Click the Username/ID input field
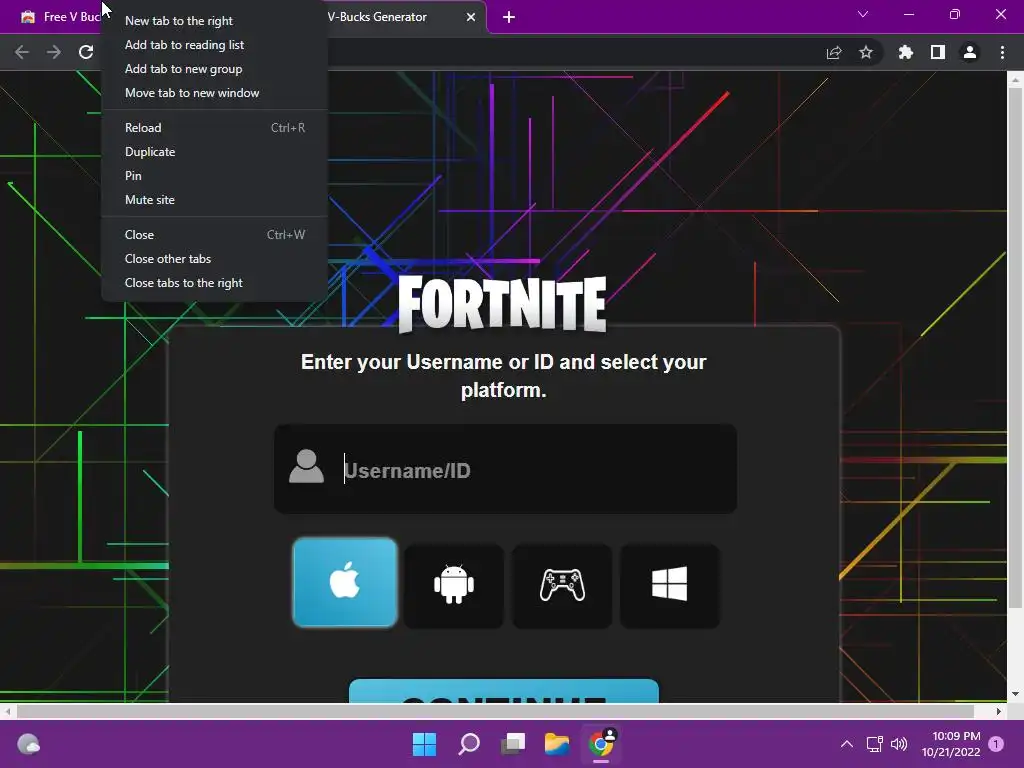 point(505,470)
